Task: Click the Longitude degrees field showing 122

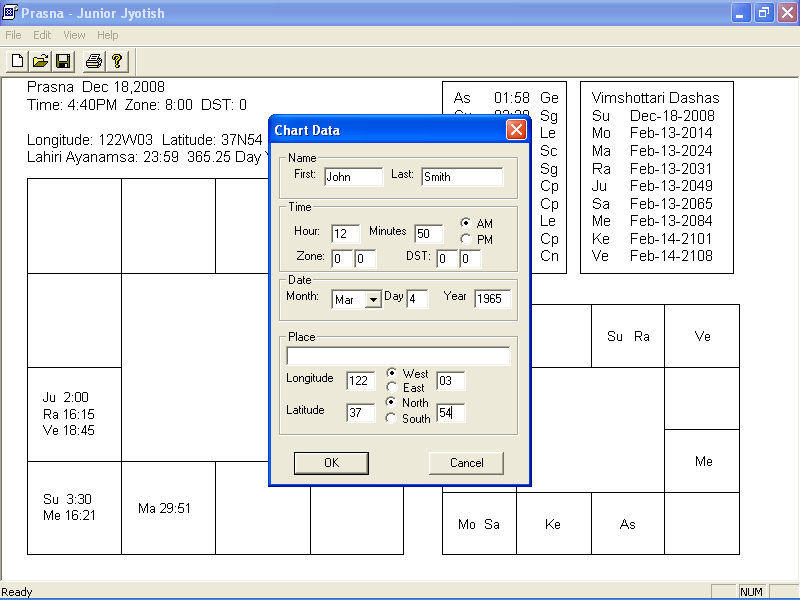Action: pyautogui.click(x=360, y=381)
